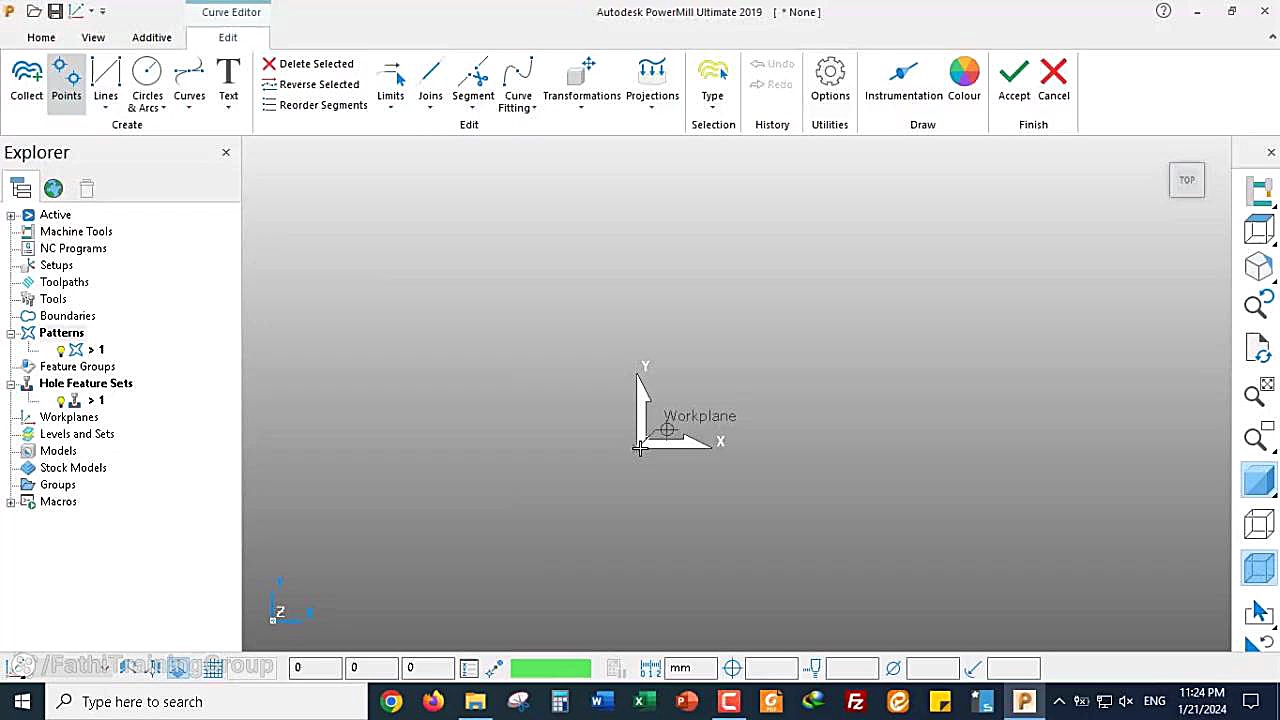Open the Explorer globe browser tab
The height and width of the screenshot is (720, 1280).
(x=53, y=188)
